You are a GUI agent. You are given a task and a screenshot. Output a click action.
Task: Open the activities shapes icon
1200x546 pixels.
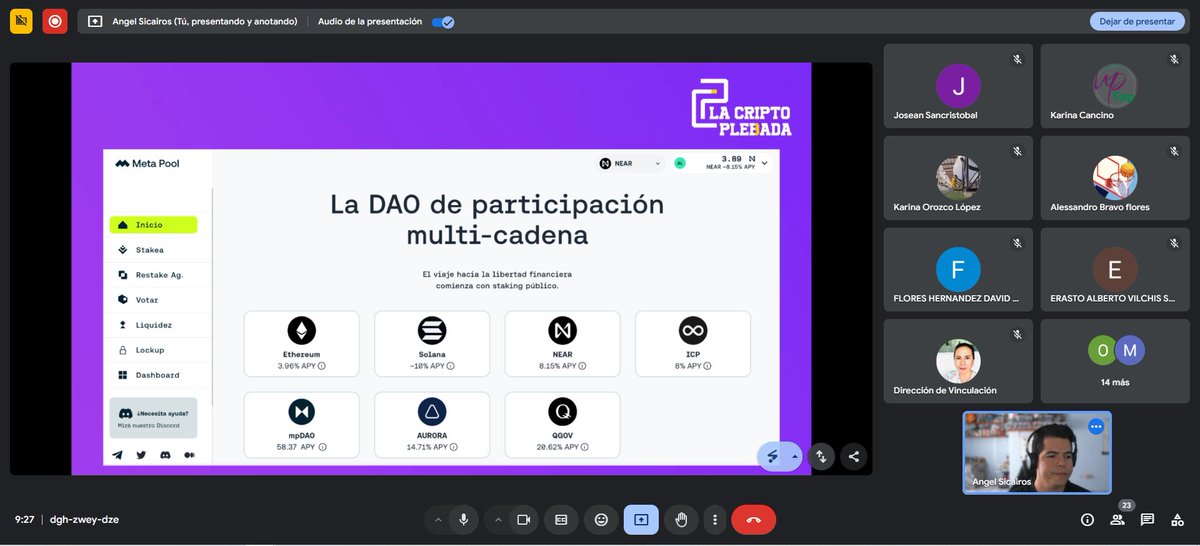point(1177,520)
